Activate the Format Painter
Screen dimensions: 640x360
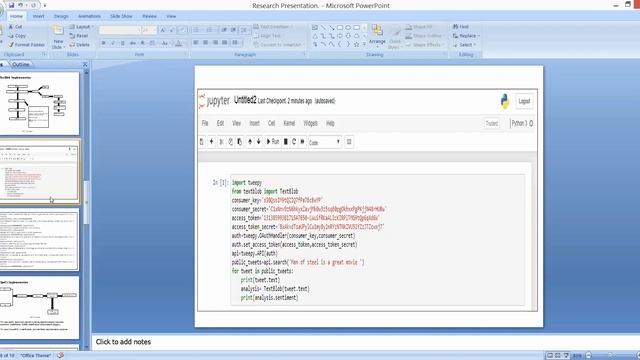click(27, 44)
